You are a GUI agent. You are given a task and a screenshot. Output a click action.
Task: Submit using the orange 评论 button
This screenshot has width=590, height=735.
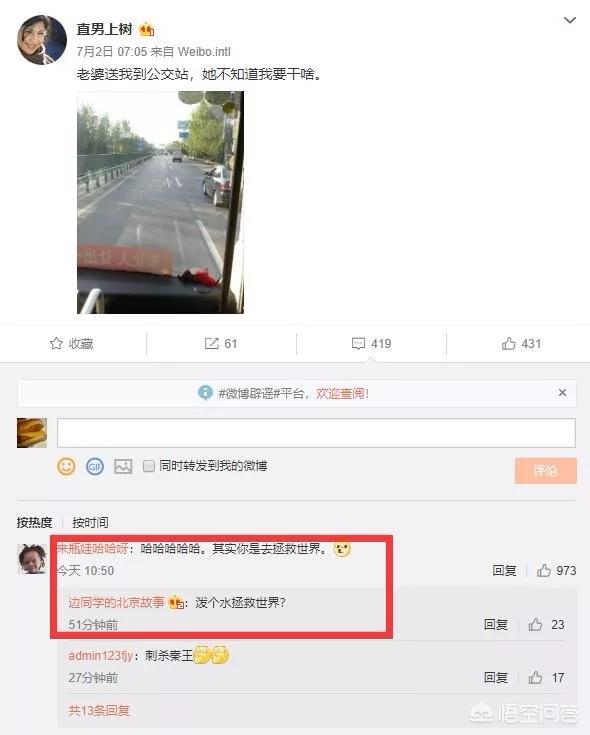(545, 471)
